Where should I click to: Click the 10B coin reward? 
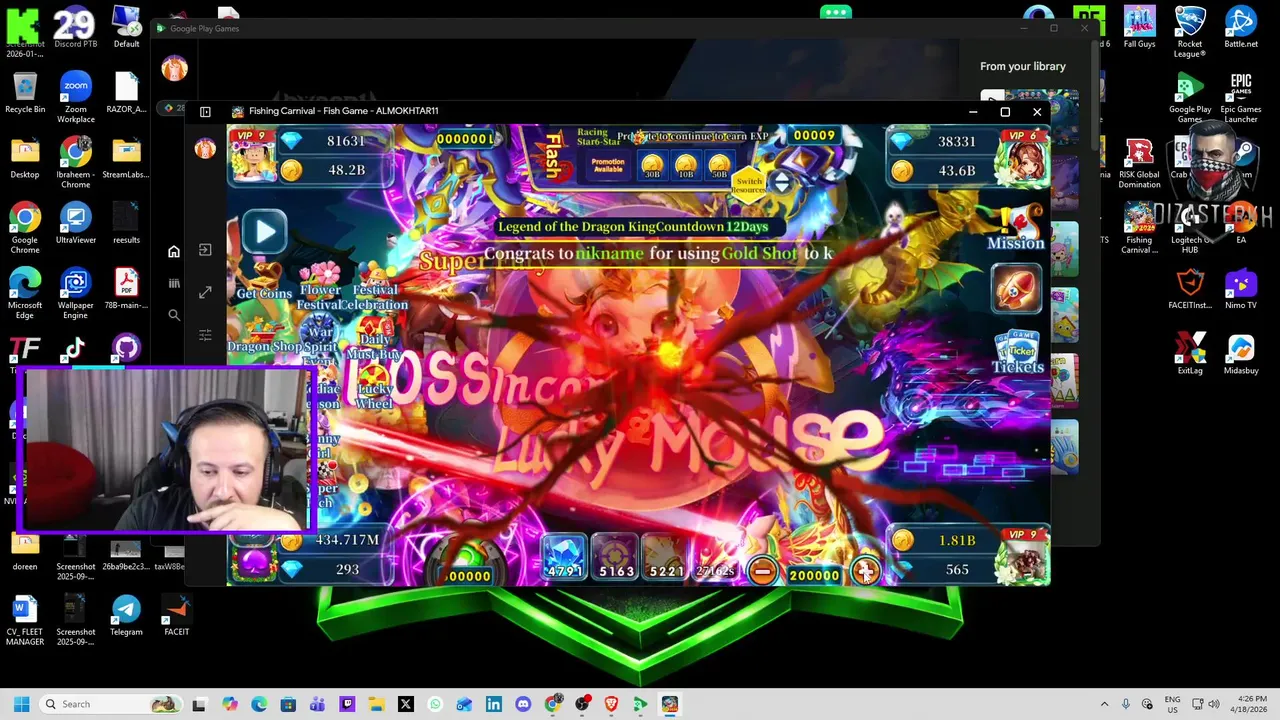point(685,166)
